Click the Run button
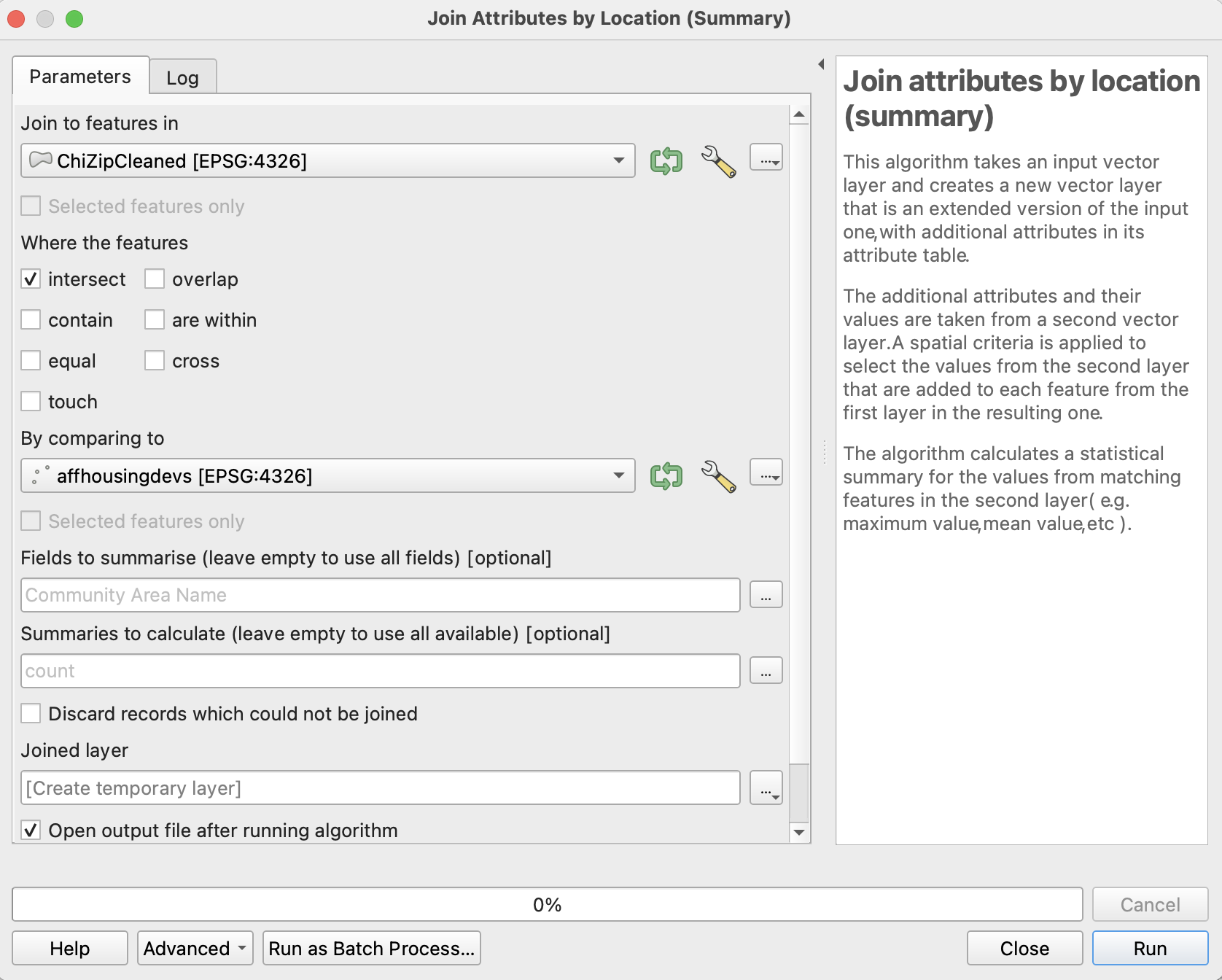The image size is (1222, 980). tap(1150, 948)
